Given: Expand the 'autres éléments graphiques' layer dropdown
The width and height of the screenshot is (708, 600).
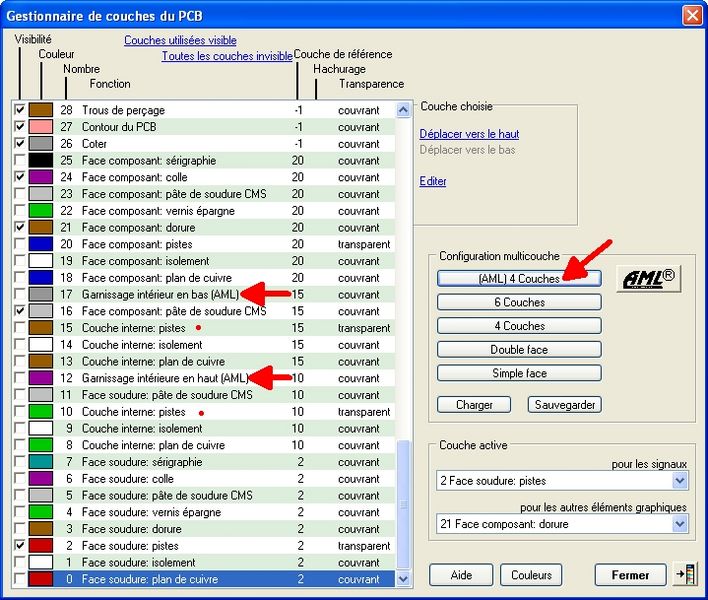Looking at the screenshot, I should (x=680, y=523).
